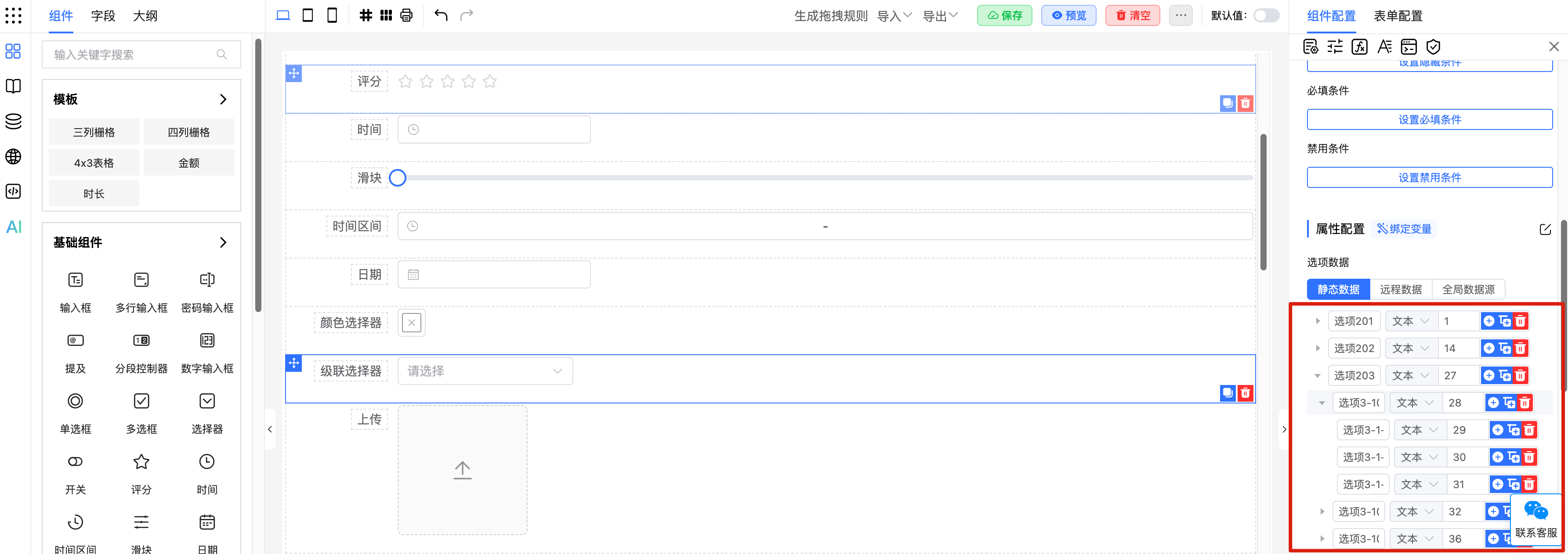Image resolution: width=1568 pixels, height=554 pixels.
Task: Delete the 级联选择器 component with trash icon
Action: pyautogui.click(x=1246, y=393)
